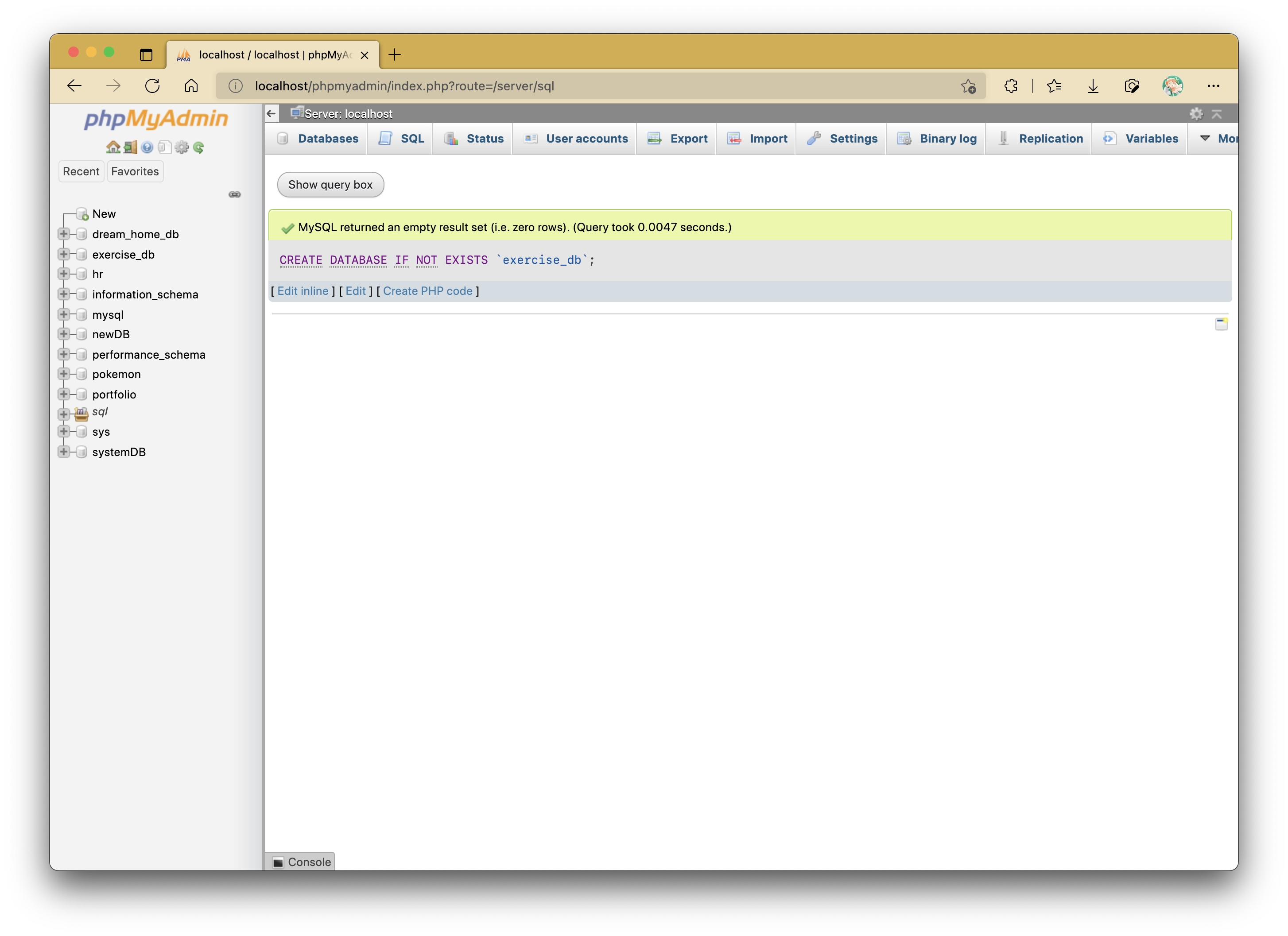Open the browser three-dots menu
Image resolution: width=1288 pixels, height=936 pixels.
[1213, 86]
